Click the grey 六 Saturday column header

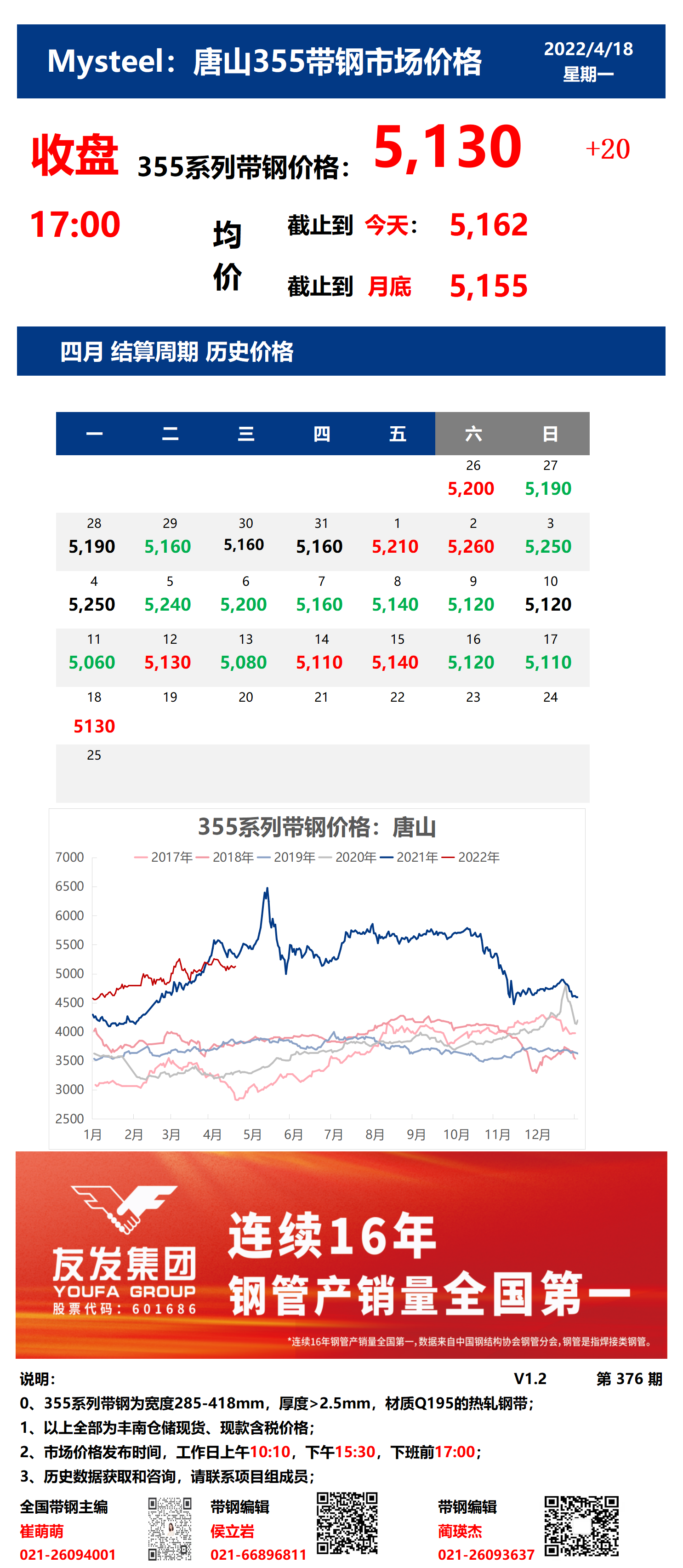point(473,434)
